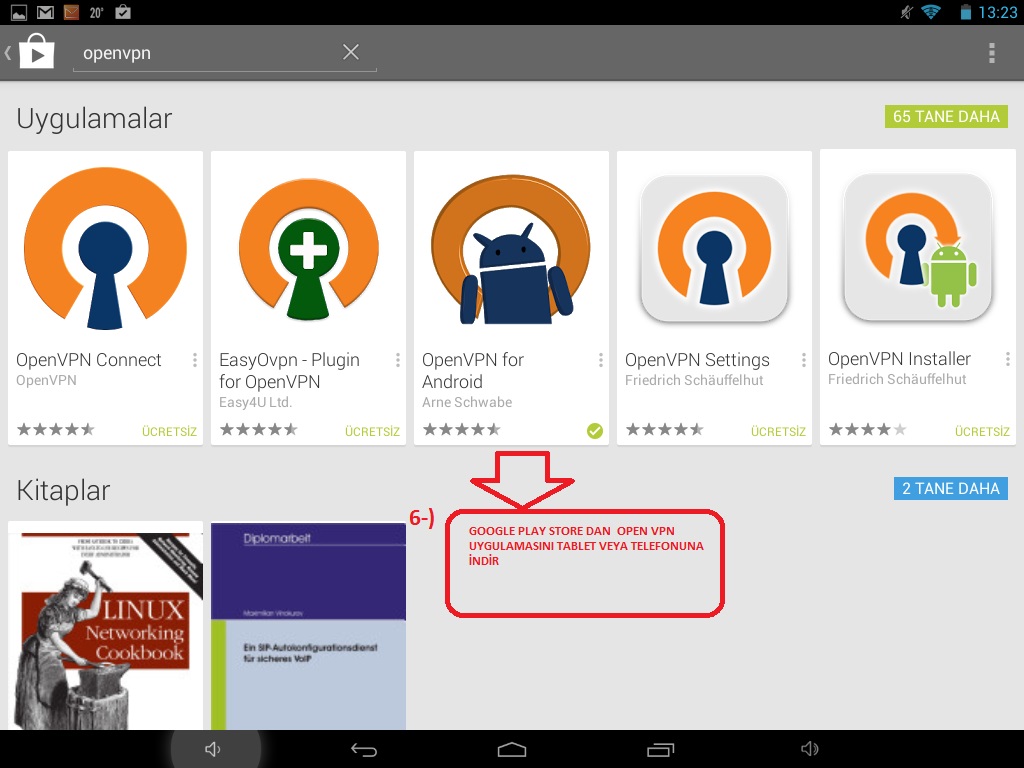1024x768 pixels.
Task: Tap the picture notification icon in status bar
Action: coord(19,12)
